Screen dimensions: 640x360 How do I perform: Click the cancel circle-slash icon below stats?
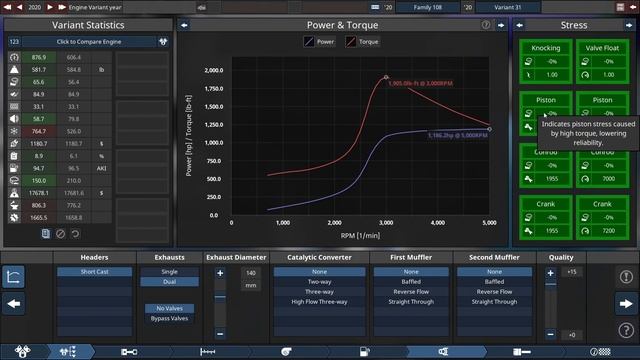(x=60, y=233)
